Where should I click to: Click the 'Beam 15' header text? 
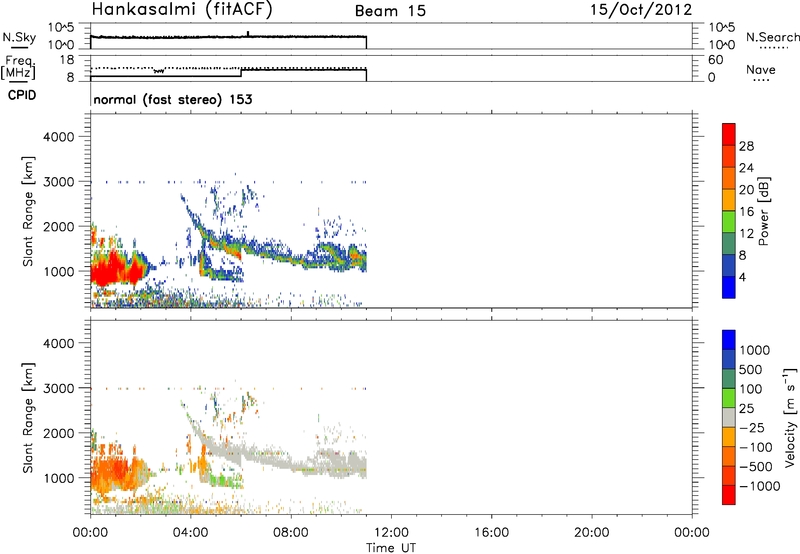click(x=390, y=11)
